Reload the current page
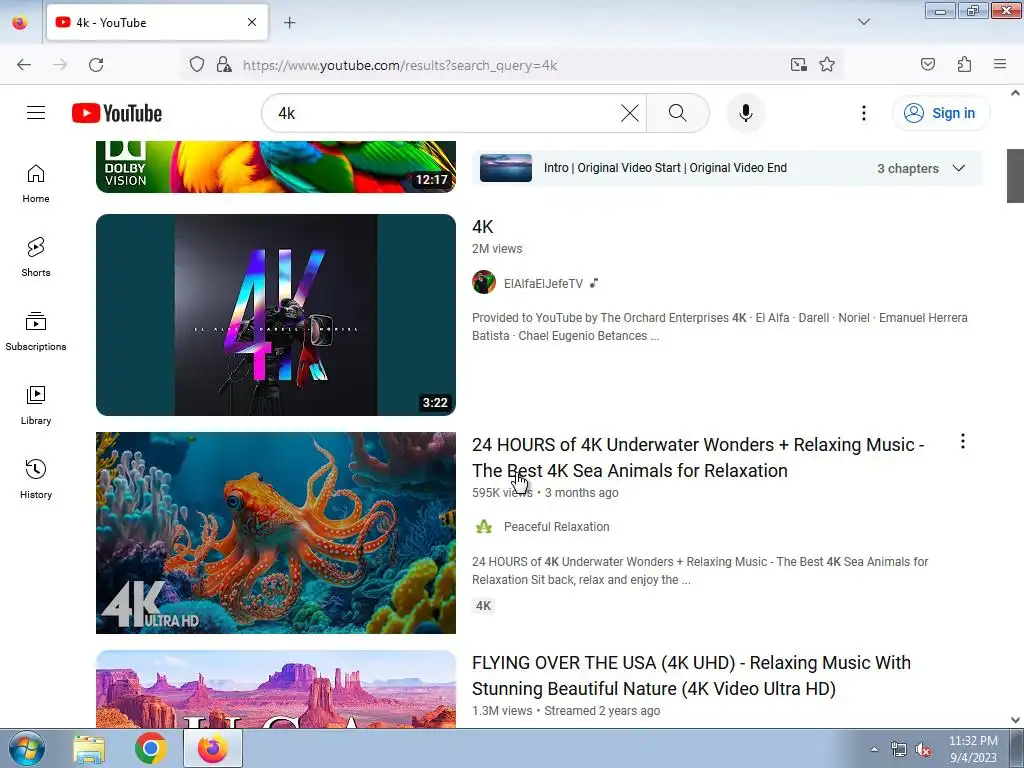The width and height of the screenshot is (1024, 768). point(96,65)
